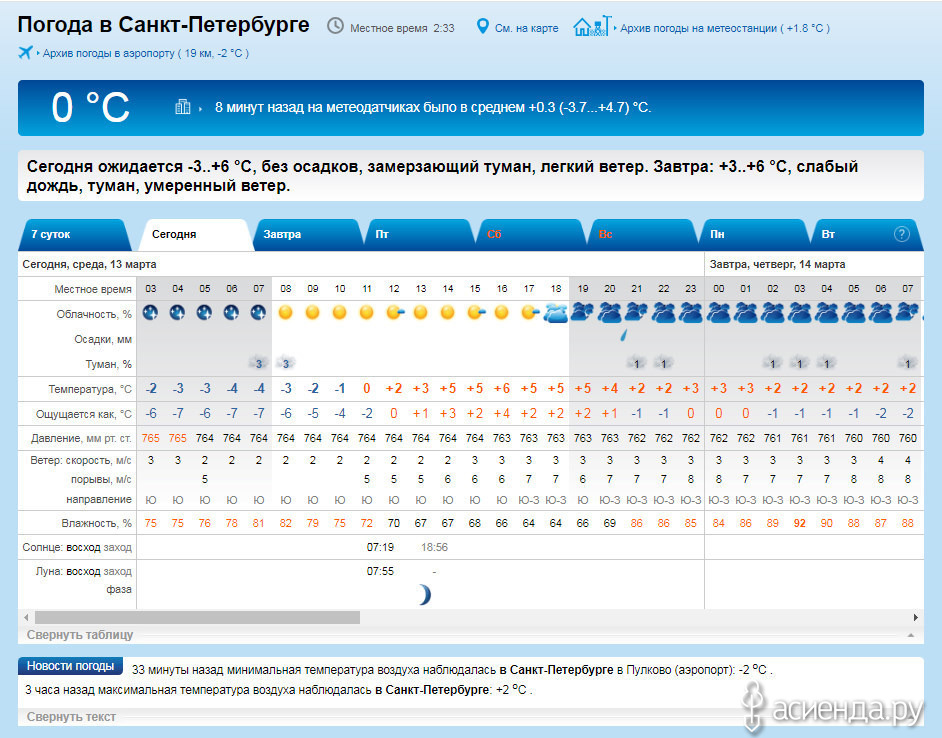The image size is (942, 738).
Task: Click the night cloud icon at hour 03
Action: pyautogui.click(x=150, y=312)
